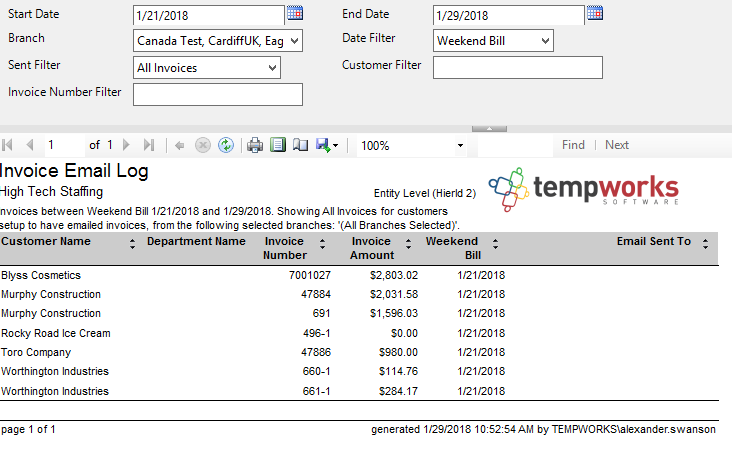The height and width of the screenshot is (454, 732).
Task: Click the tempworks software logo
Action: coord(584,189)
